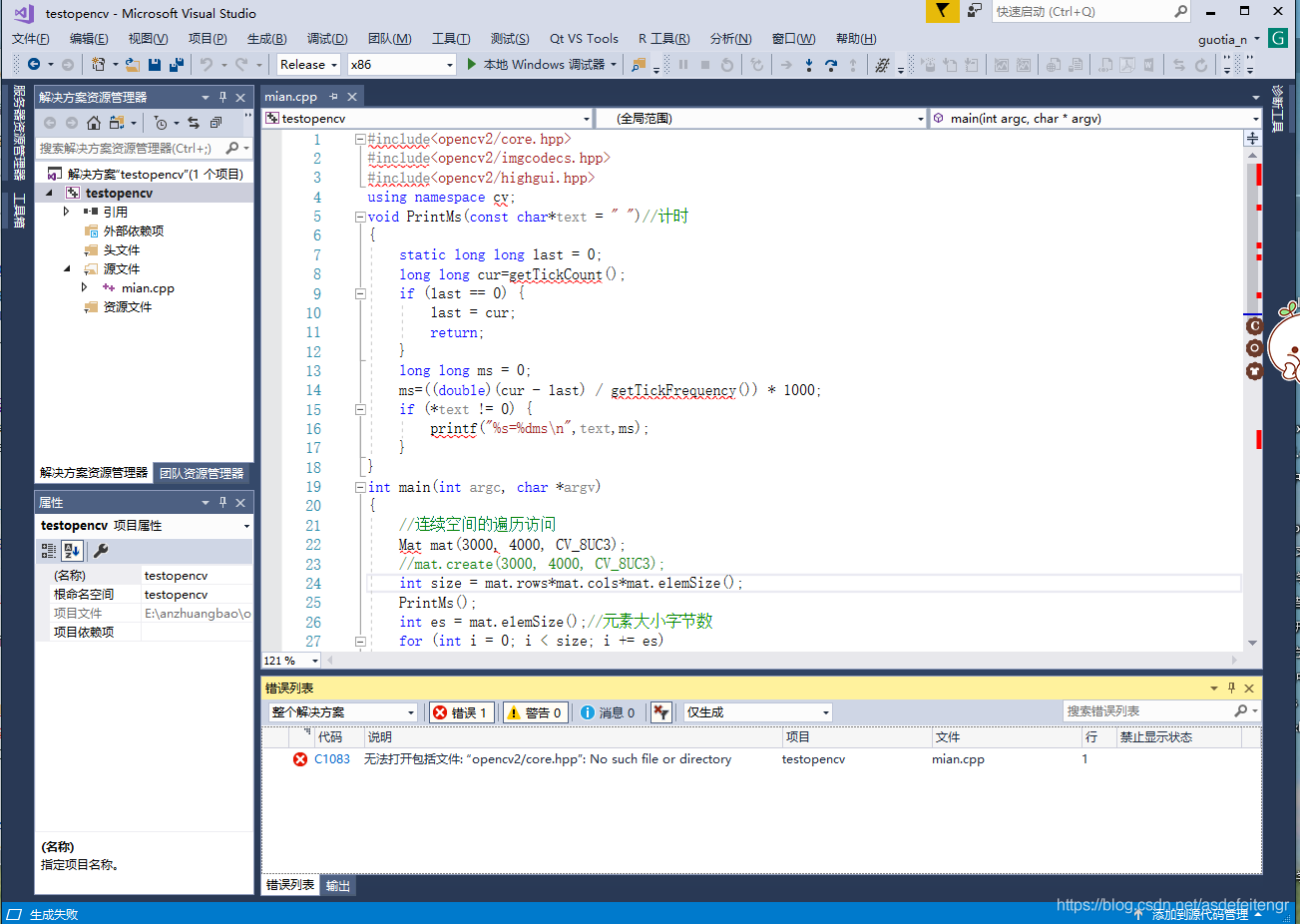
Task: Collapse the PrintMs function code outline
Action: (360, 217)
